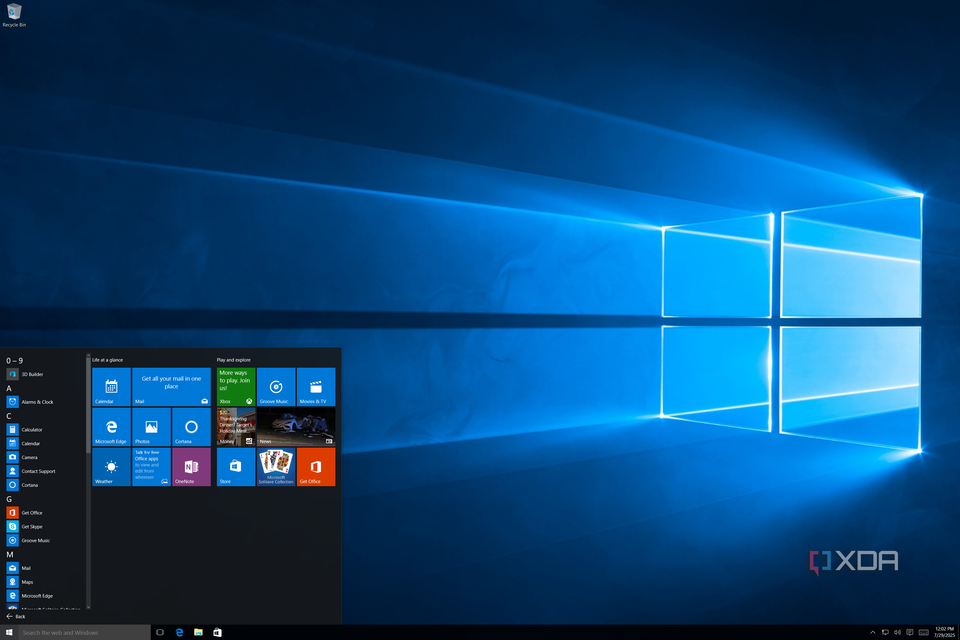Click the letter M heading to jump alphabetically
Viewport: 960px width, 640px height.
pyautogui.click(x=10, y=553)
